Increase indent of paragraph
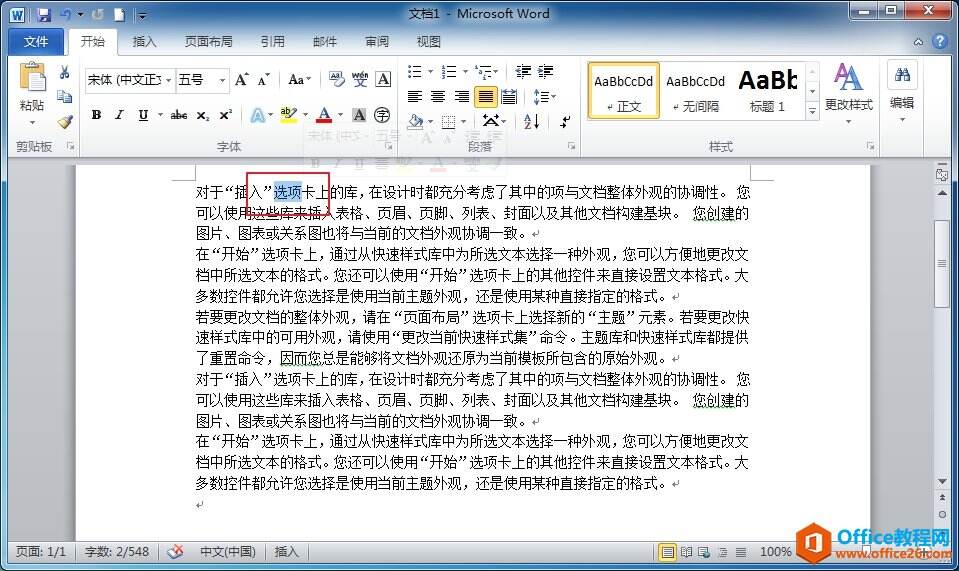The width and height of the screenshot is (959, 571). click(x=546, y=72)
